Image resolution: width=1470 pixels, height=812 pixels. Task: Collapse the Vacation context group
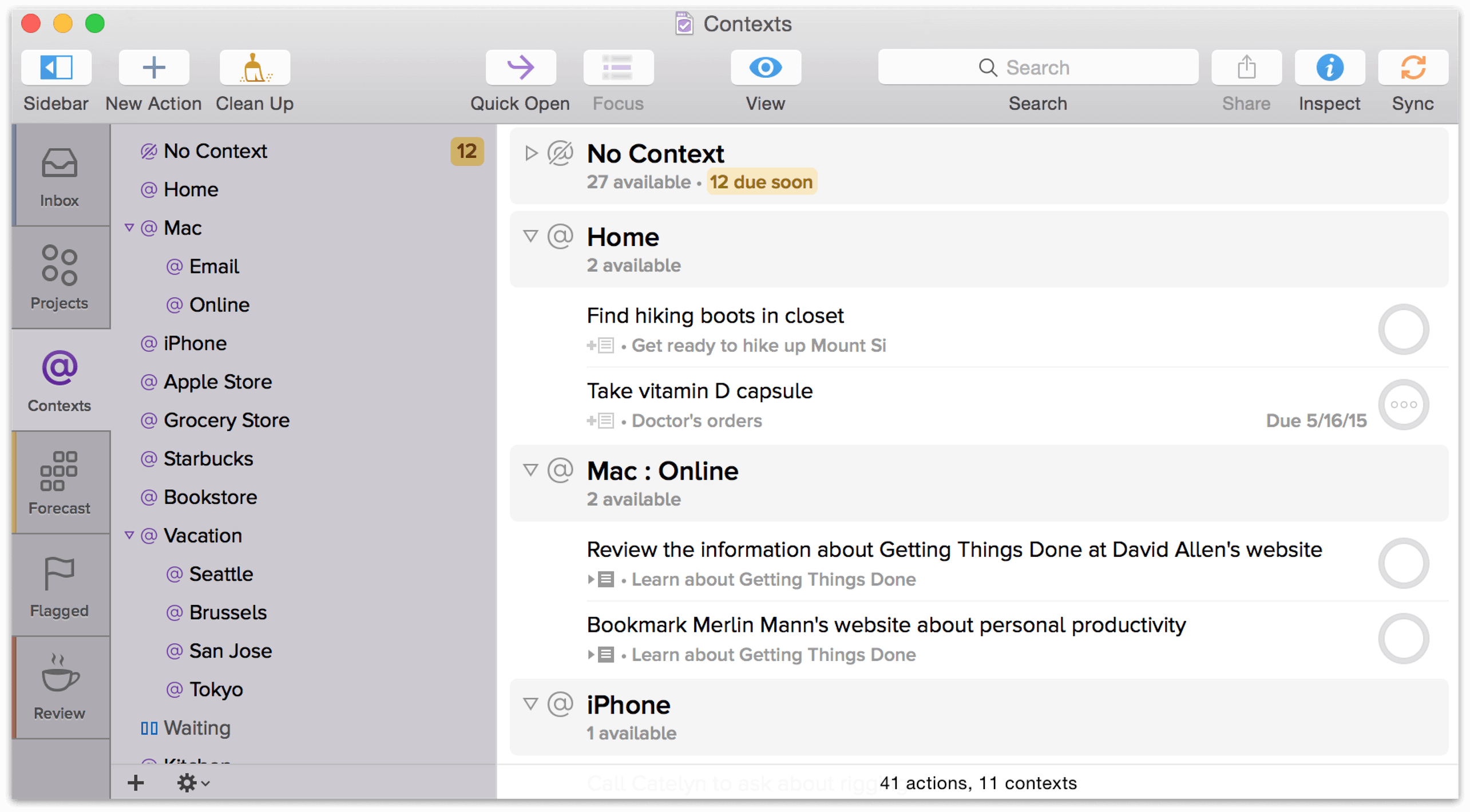tap(128, 535)
